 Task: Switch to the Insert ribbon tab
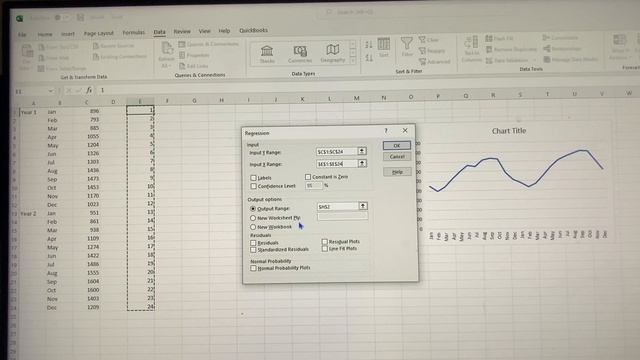pyautogui.click(x=68, y=34)
